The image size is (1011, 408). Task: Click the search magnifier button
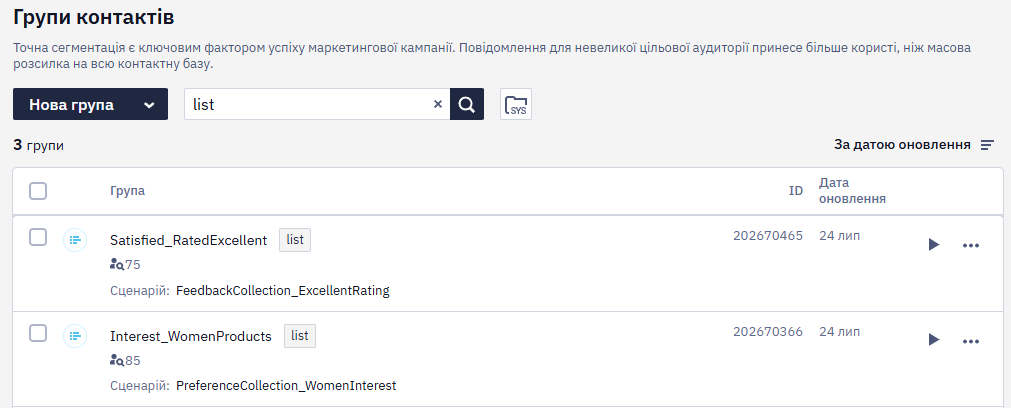[467, 104]
